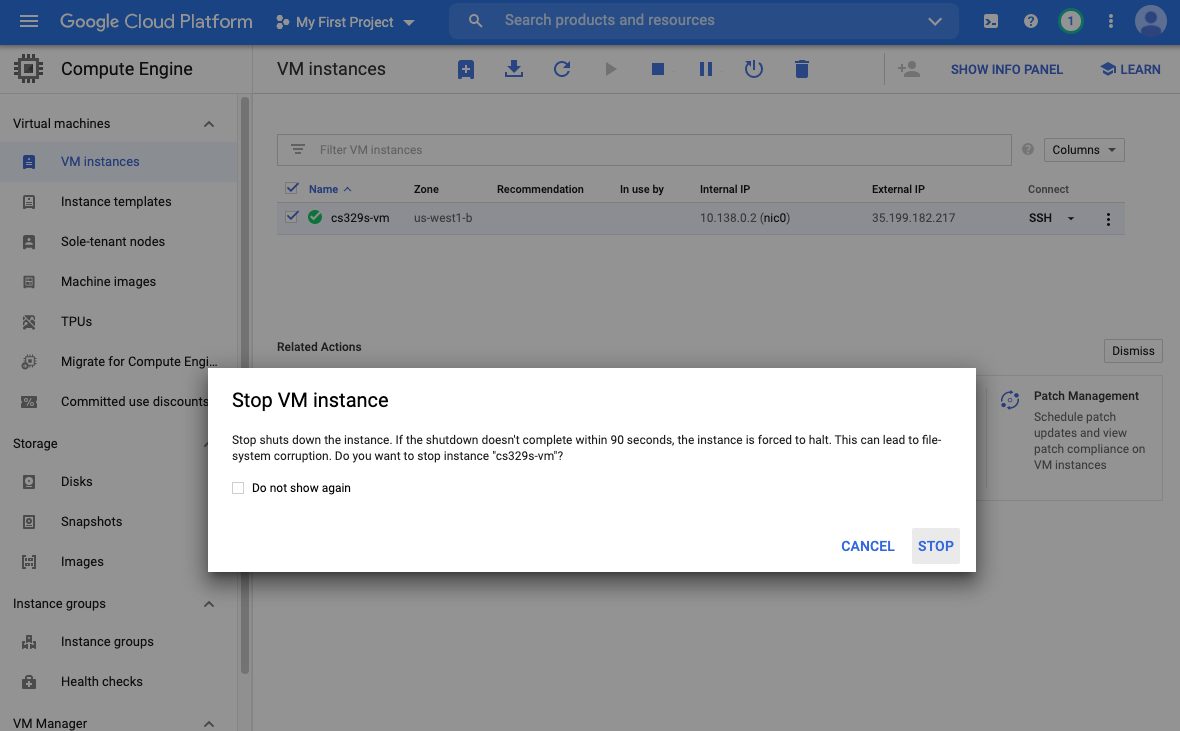Click the help icon beside Columns

tap(1028, 149)
